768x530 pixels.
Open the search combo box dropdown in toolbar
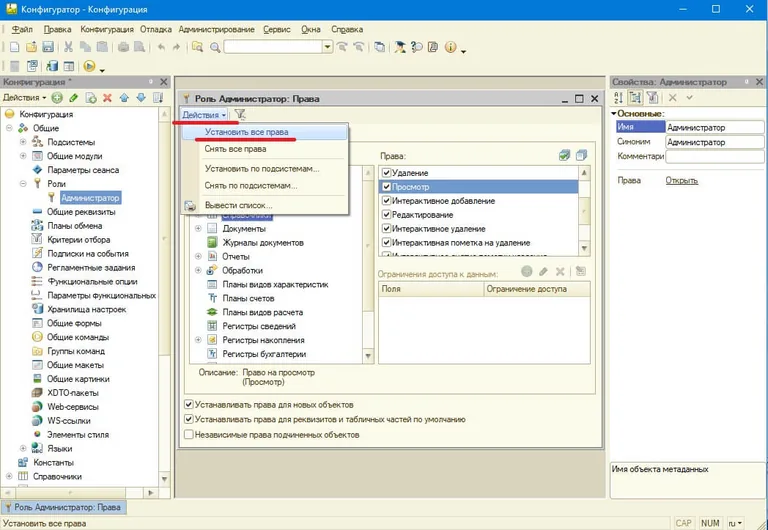coord(327,47)
